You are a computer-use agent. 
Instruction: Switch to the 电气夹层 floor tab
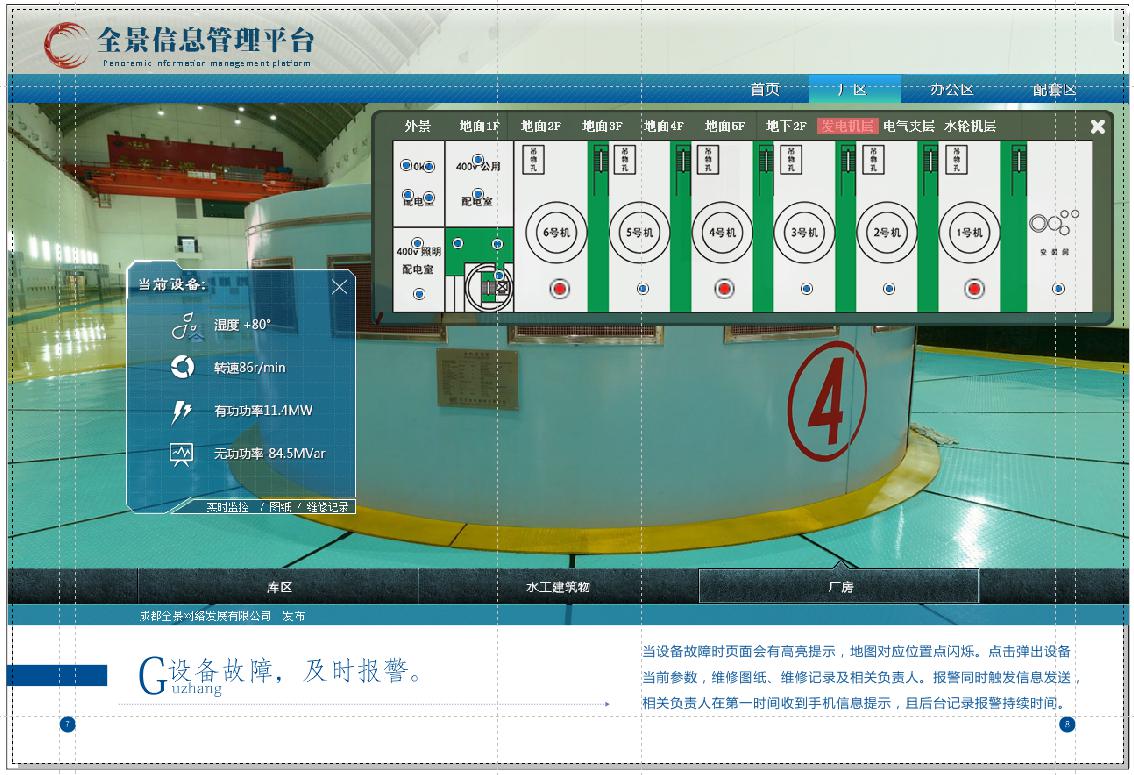pyautogui.click(x=909, y=127)
